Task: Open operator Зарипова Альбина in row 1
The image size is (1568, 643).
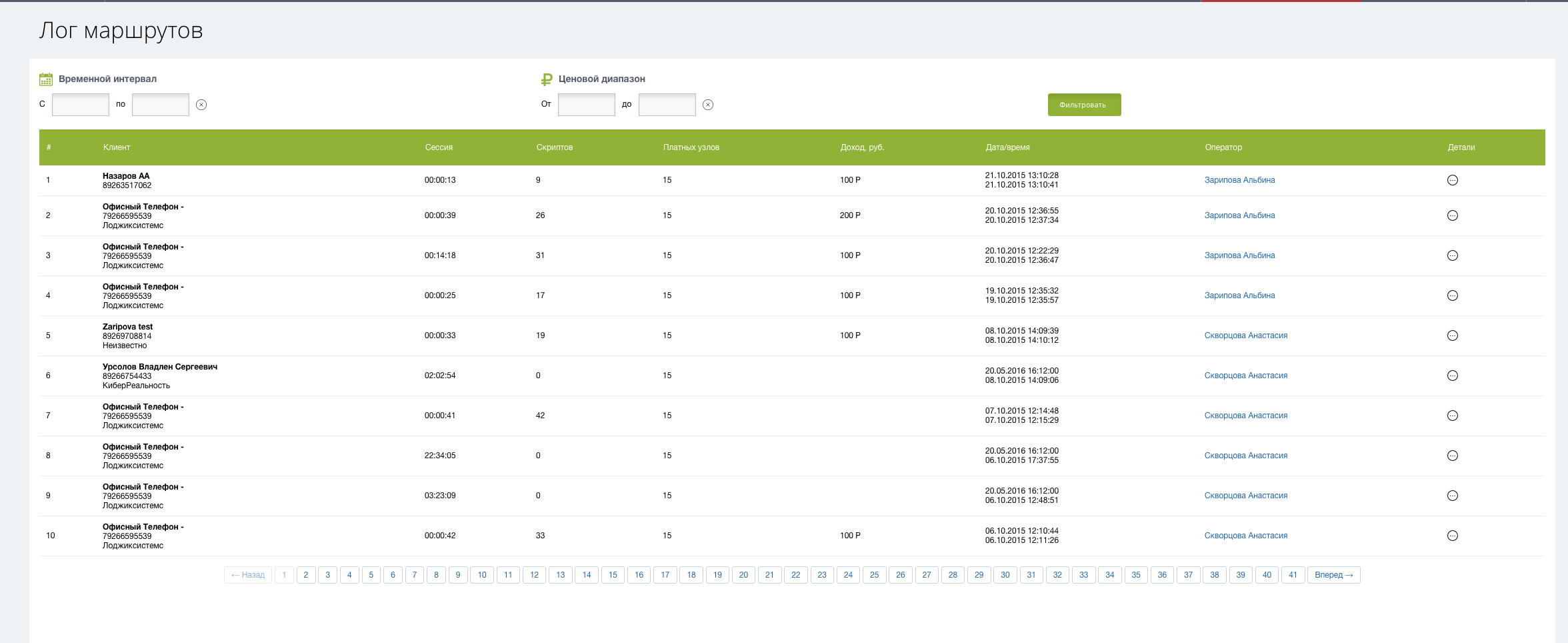Action: 1239,180
